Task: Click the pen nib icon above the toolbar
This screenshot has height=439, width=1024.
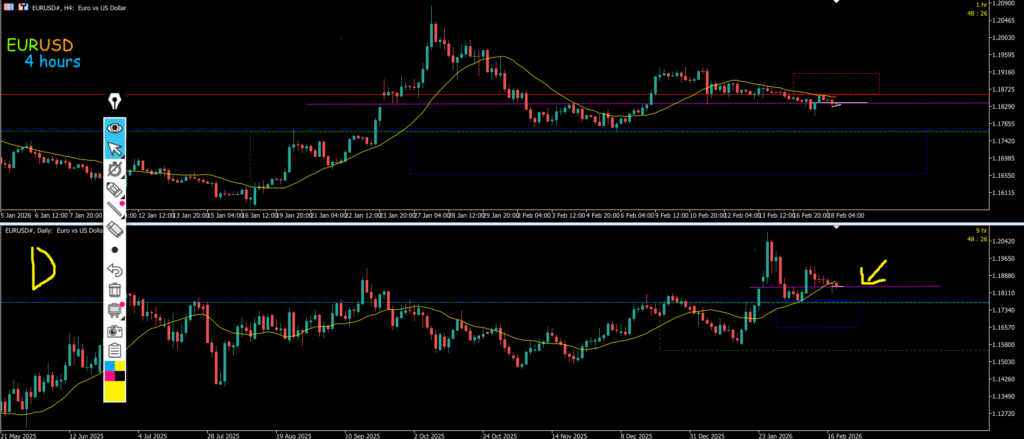Action: 116,101
